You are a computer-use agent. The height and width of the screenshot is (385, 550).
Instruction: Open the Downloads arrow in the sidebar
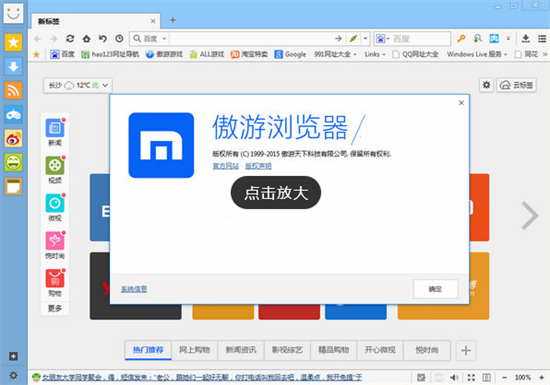click(13, 66)
